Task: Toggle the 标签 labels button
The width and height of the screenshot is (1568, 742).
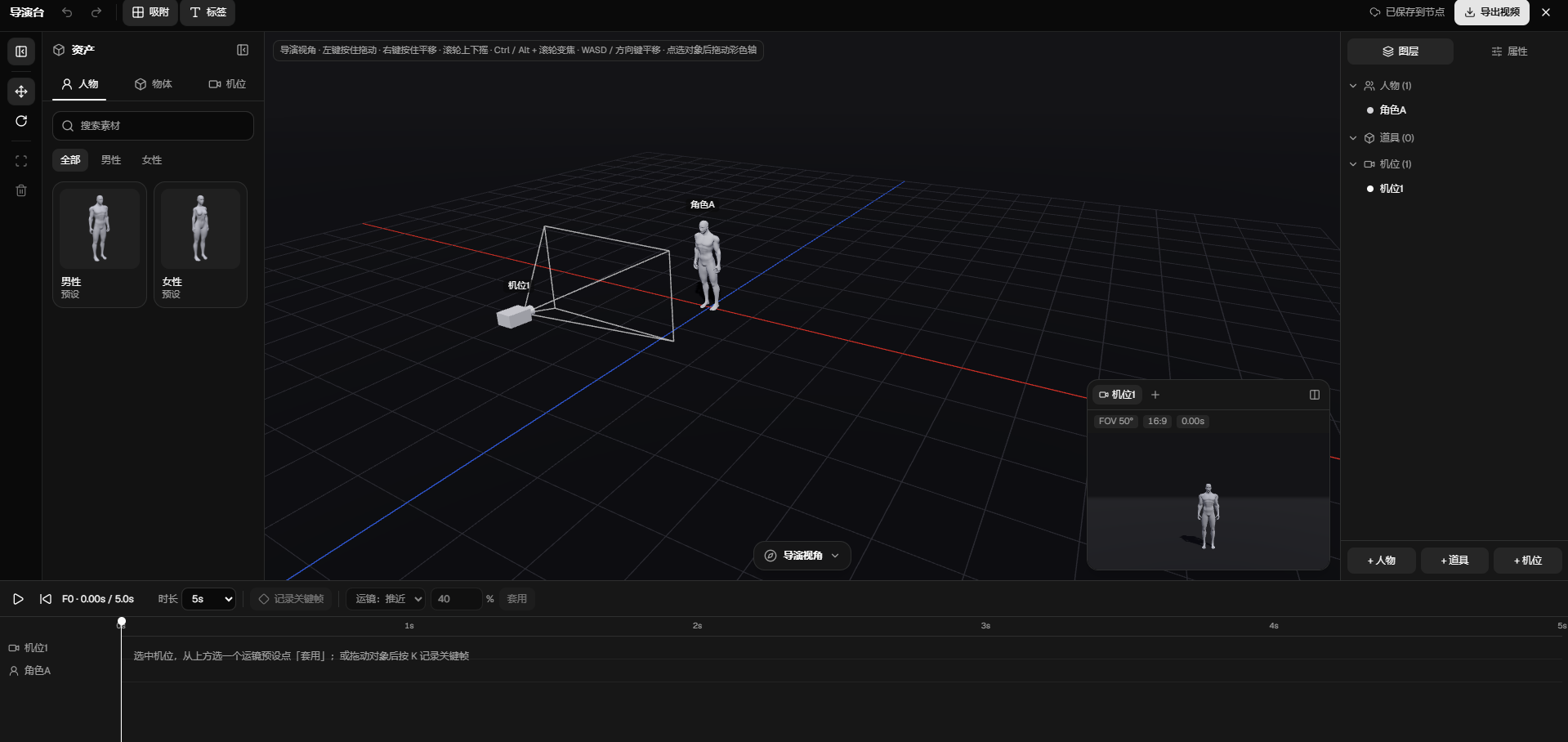Action: (208, 12)
